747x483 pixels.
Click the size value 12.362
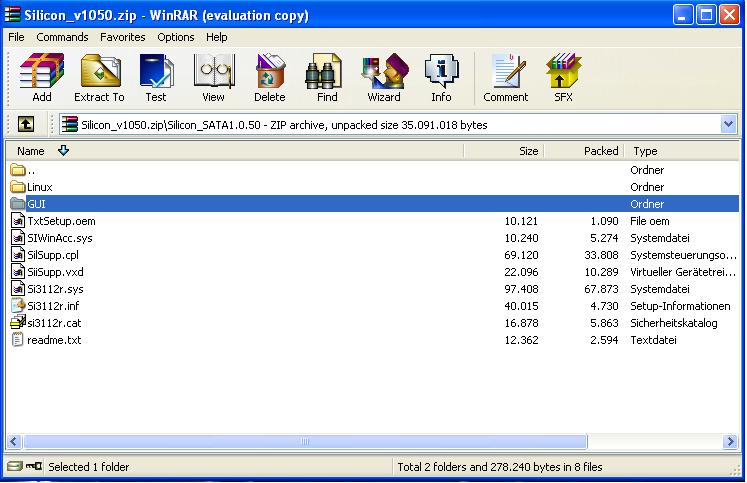pyautogui.click(x=521, y=340)
